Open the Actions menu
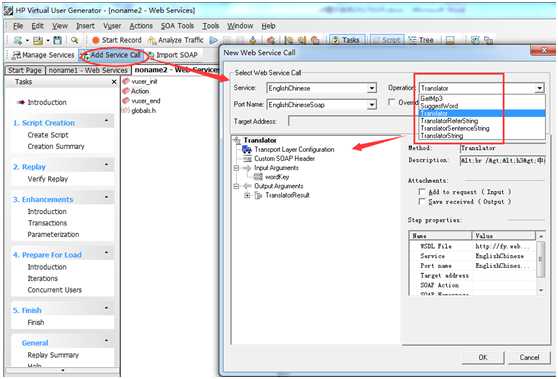 (x=141, y=26)
